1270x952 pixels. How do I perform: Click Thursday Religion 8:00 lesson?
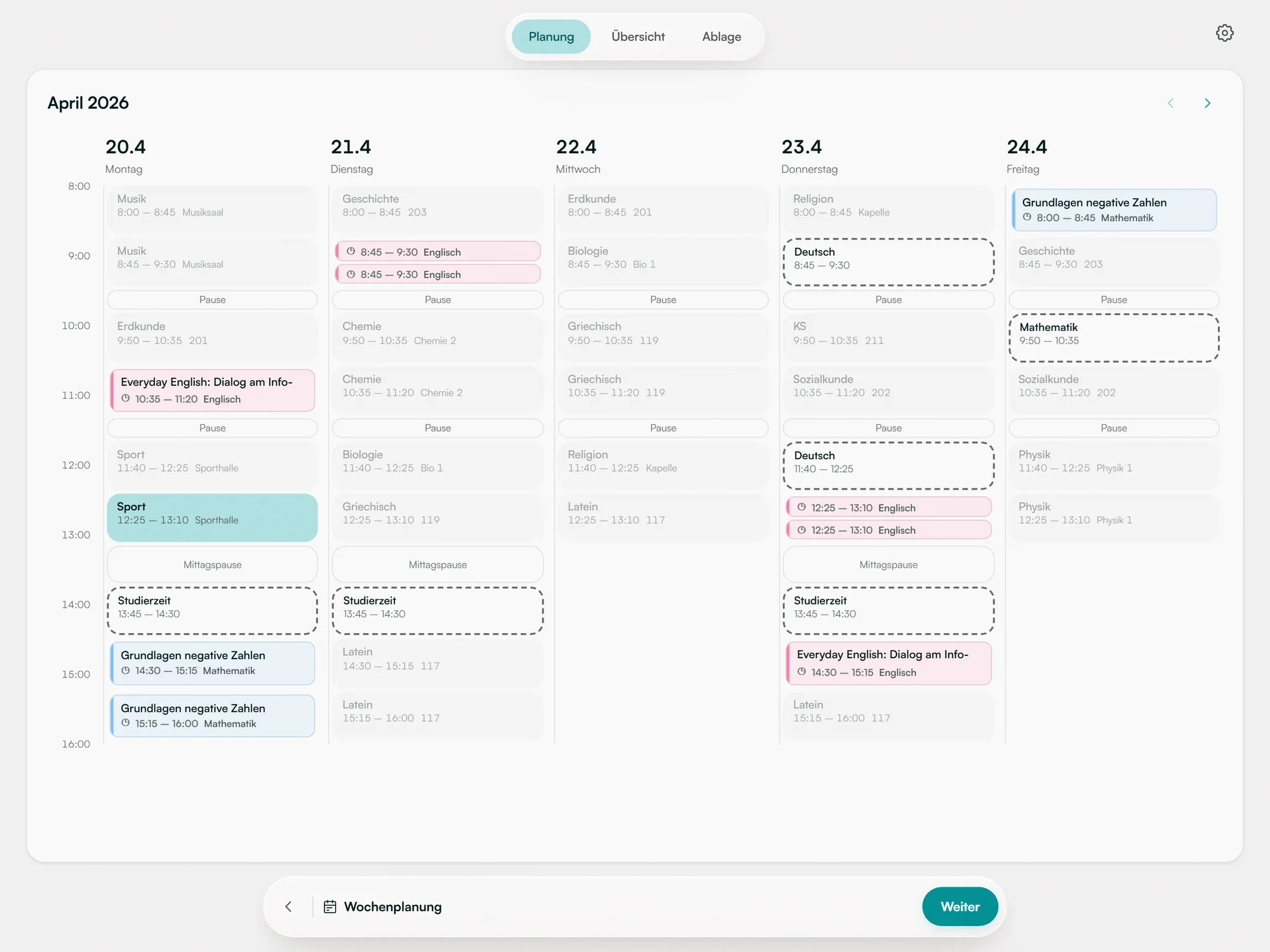click(888, 209)
